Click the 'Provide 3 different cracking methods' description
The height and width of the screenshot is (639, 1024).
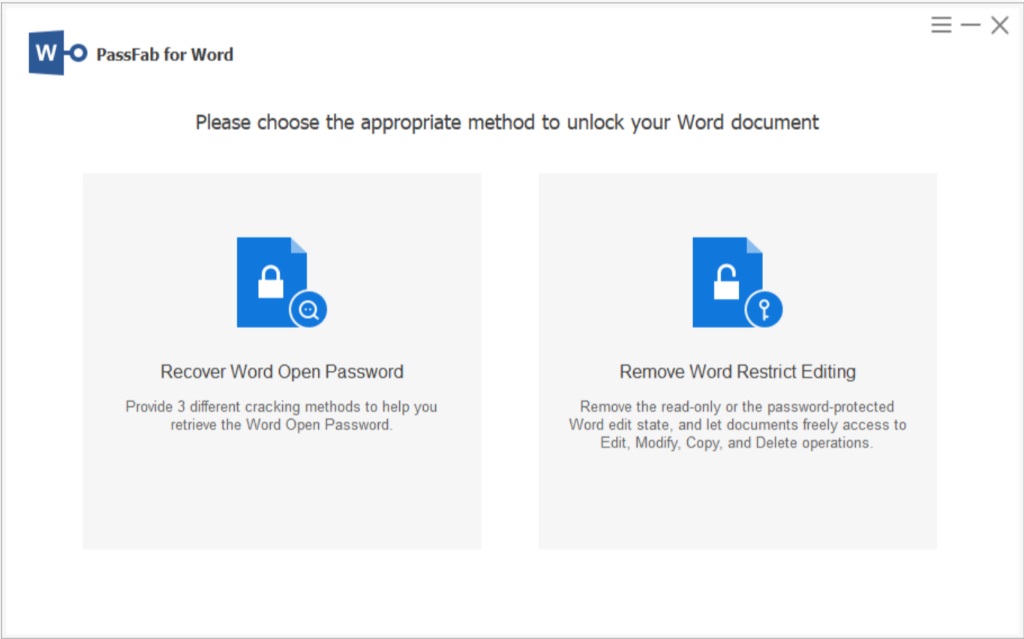click(x=281, y=416)
